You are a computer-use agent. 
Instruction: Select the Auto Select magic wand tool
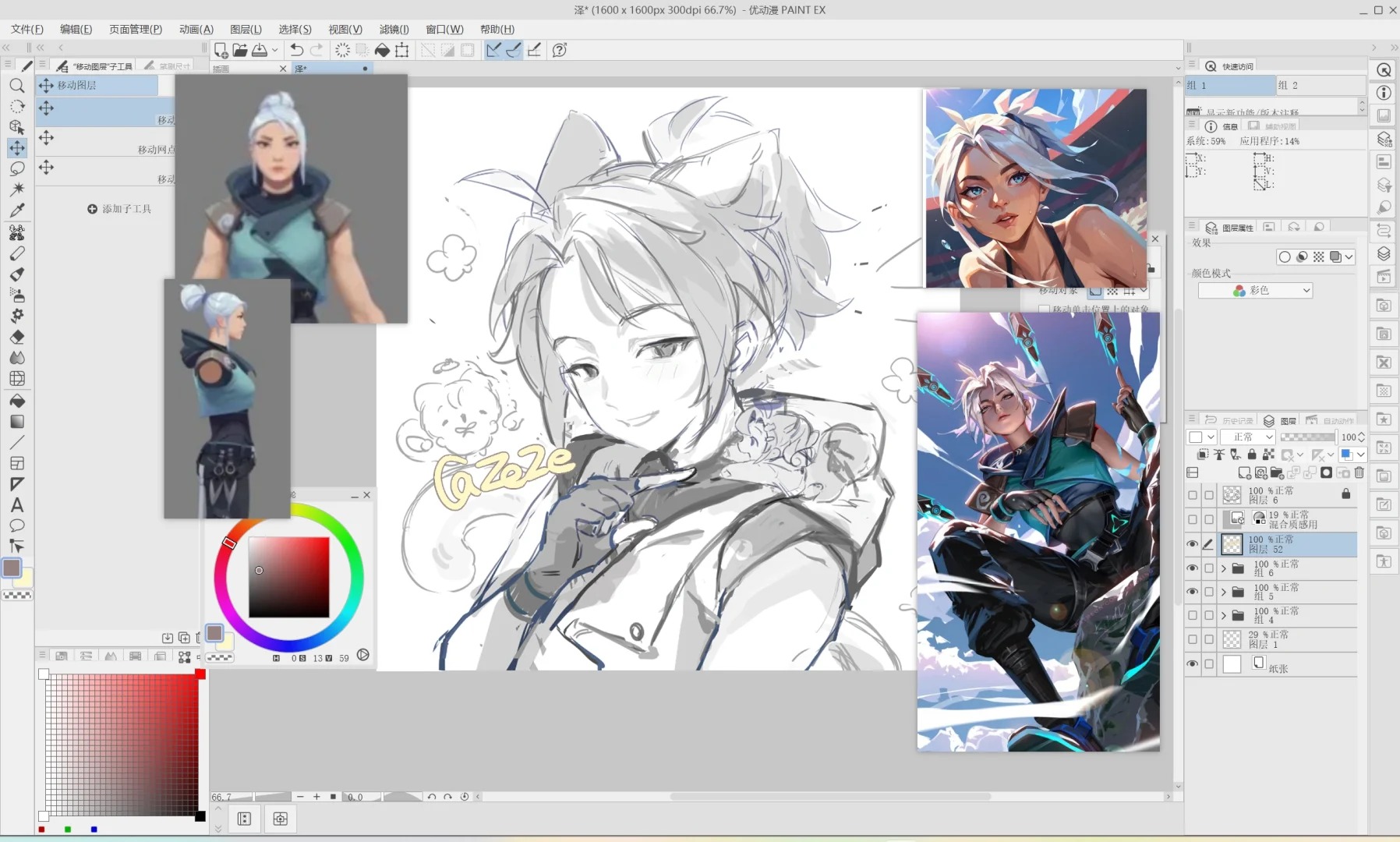pos(17,189)
